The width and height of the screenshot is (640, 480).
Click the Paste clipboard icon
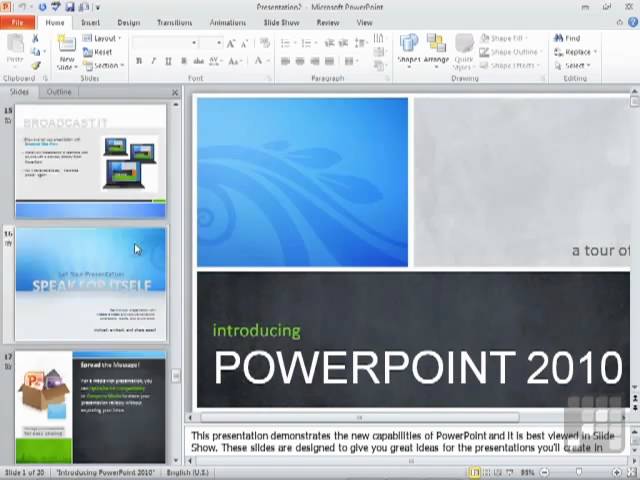coord(16,44)
